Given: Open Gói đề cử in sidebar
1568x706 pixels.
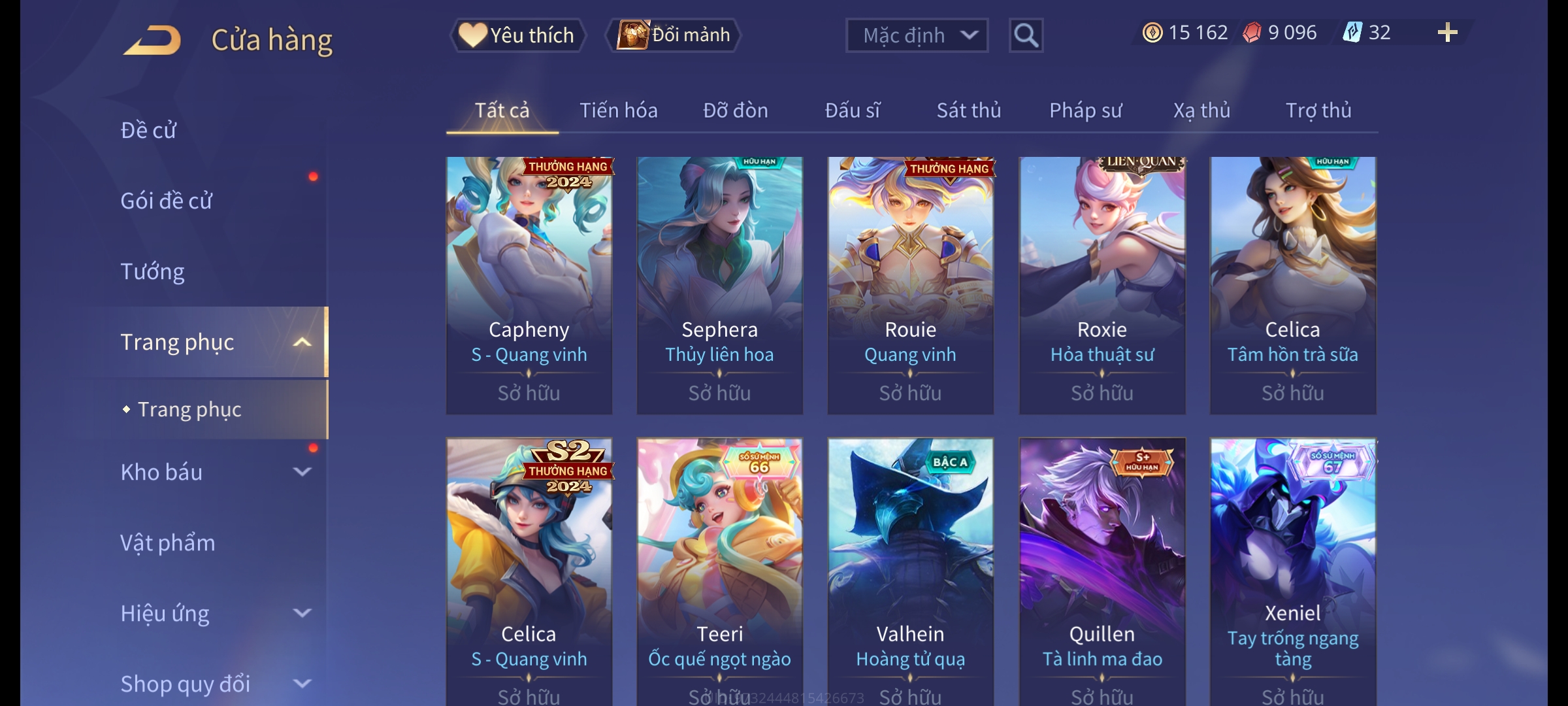Looking at the screenshot, I should pos(166,201).
